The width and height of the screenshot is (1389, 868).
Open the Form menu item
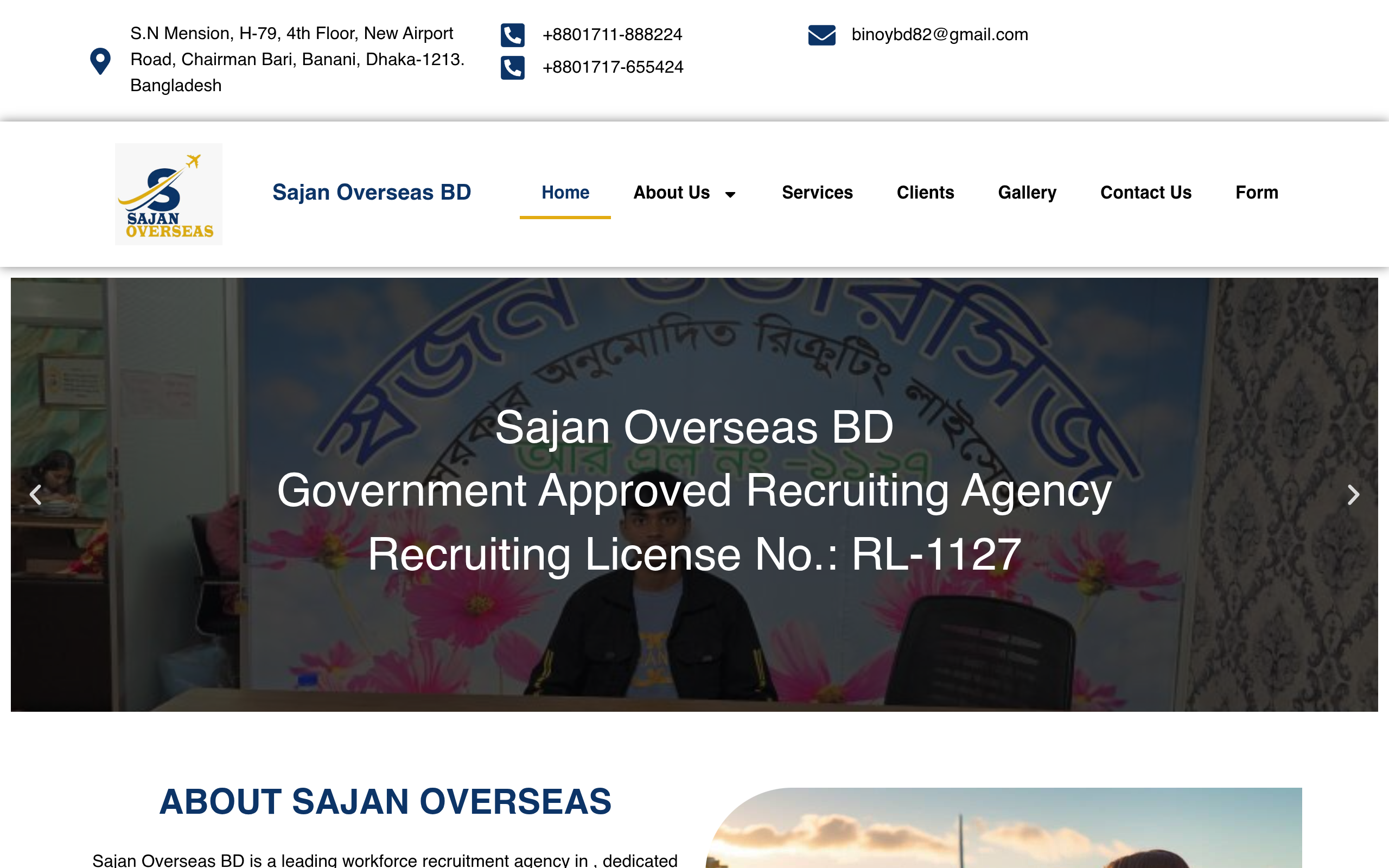coord(1257,192)
